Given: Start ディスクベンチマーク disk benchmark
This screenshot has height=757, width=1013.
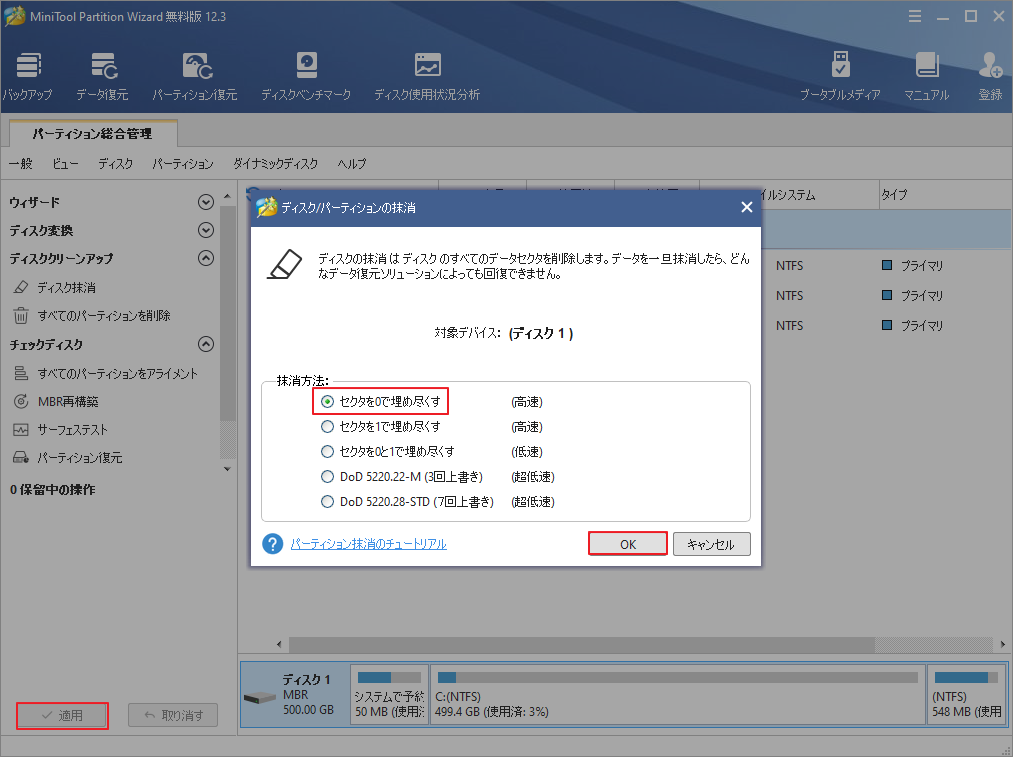Looking at the screenshot, I should 306,76.
